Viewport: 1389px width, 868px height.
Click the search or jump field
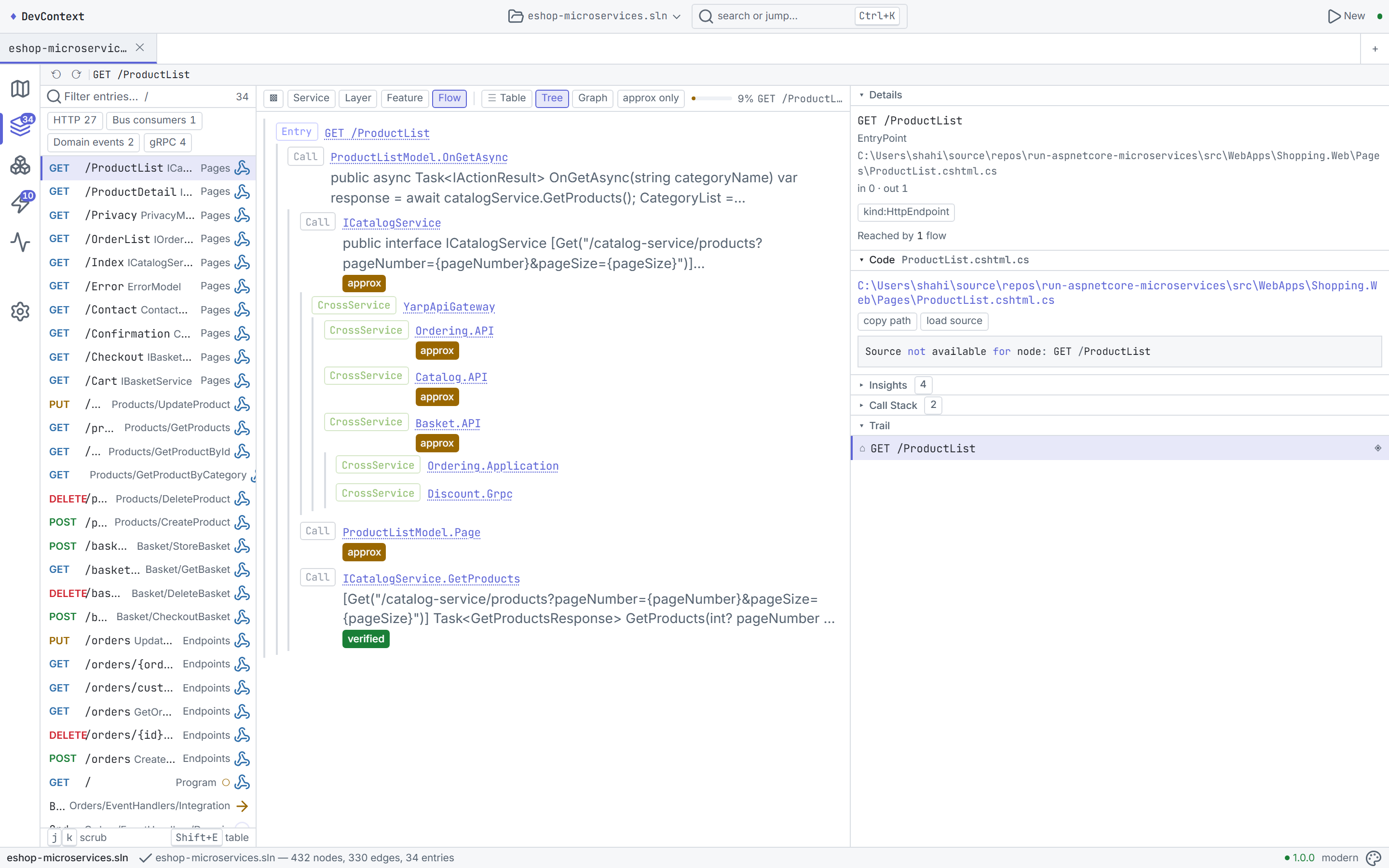coord(799,16)
